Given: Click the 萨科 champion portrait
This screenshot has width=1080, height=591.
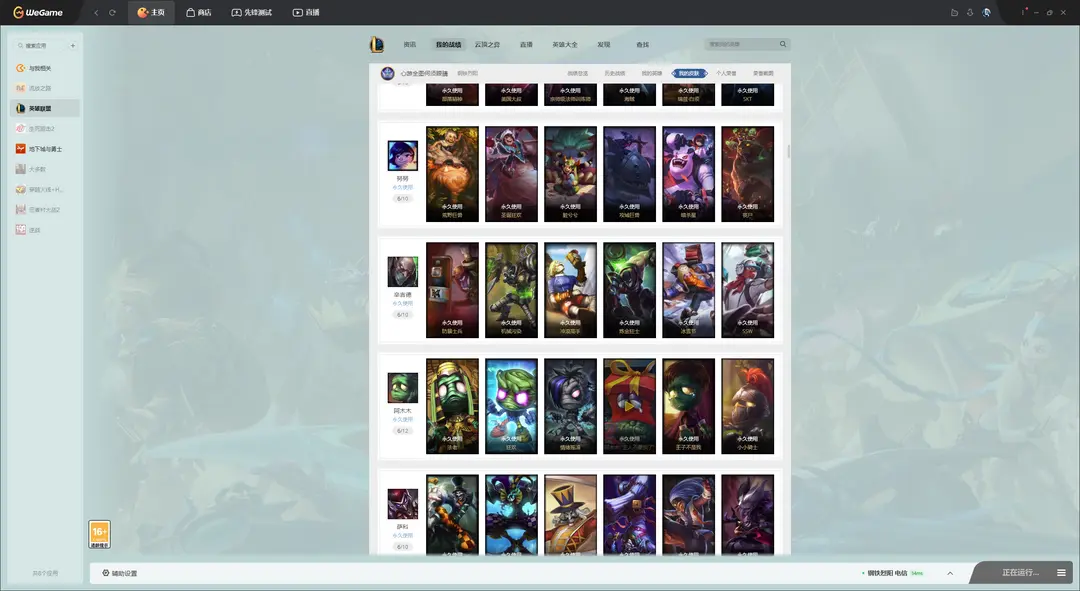Looking at the screenshot, I should pyautogui.click(x=402, y=504).
